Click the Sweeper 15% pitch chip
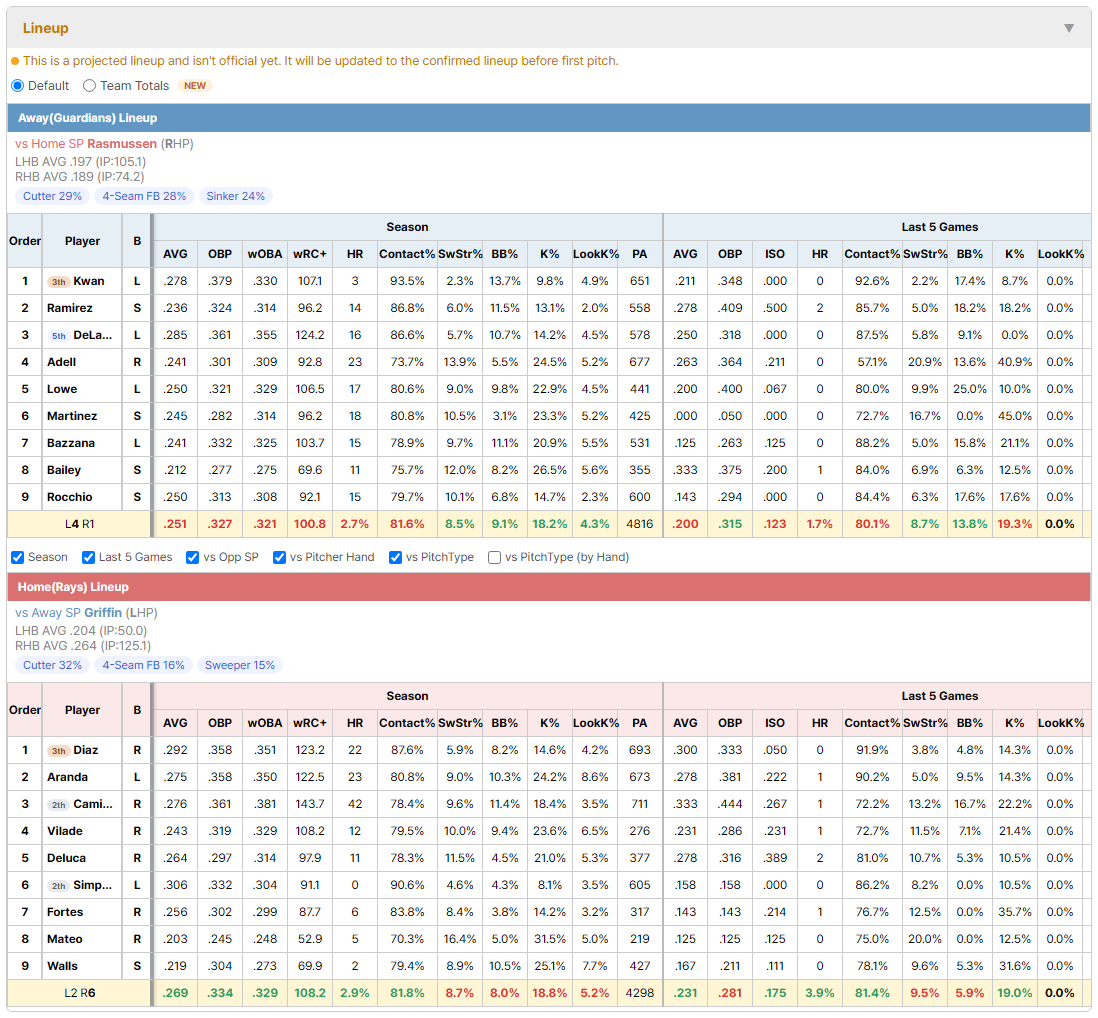Viewport: 1098px width, 1018px height. pyautogui.click(x=239, y=665)
